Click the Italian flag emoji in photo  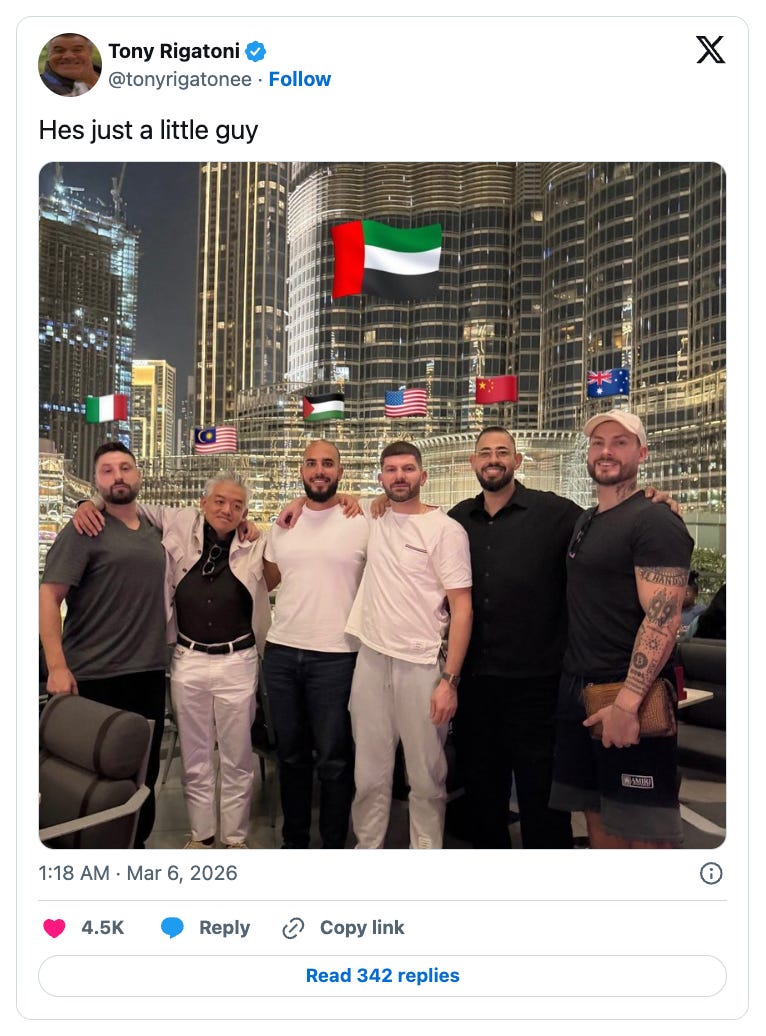(x=106, y=408)
